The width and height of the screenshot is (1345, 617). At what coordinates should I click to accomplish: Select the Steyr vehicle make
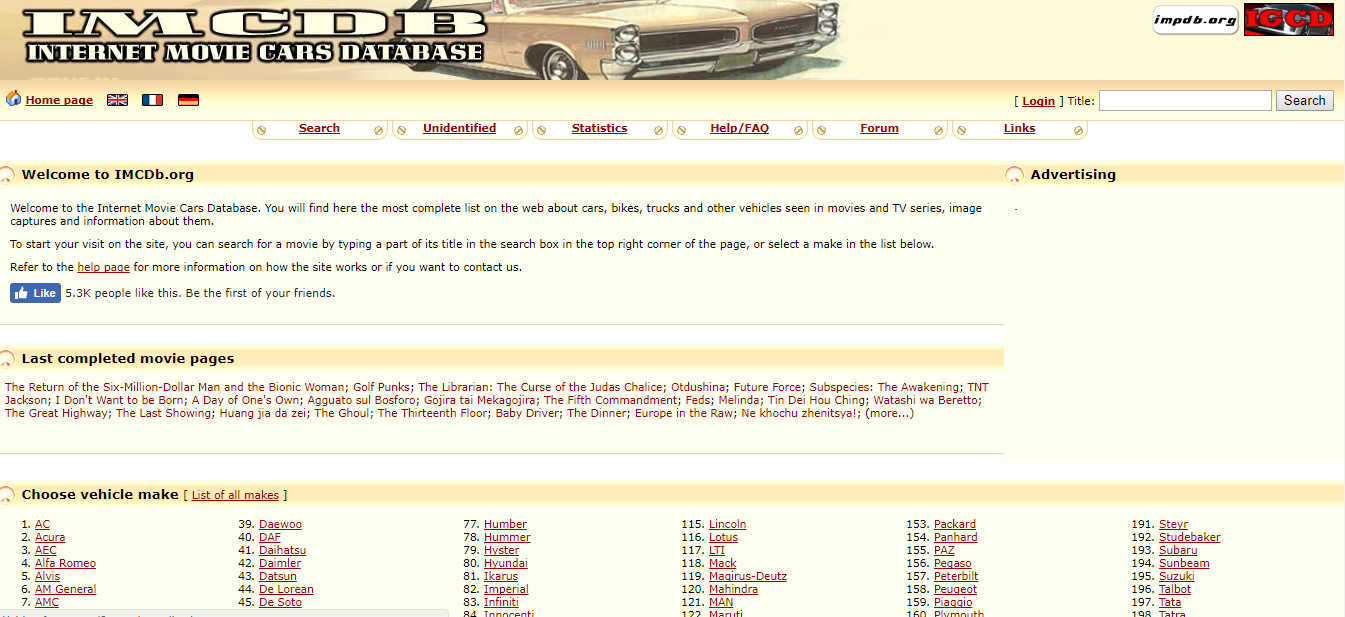(x=1173, y=524)
